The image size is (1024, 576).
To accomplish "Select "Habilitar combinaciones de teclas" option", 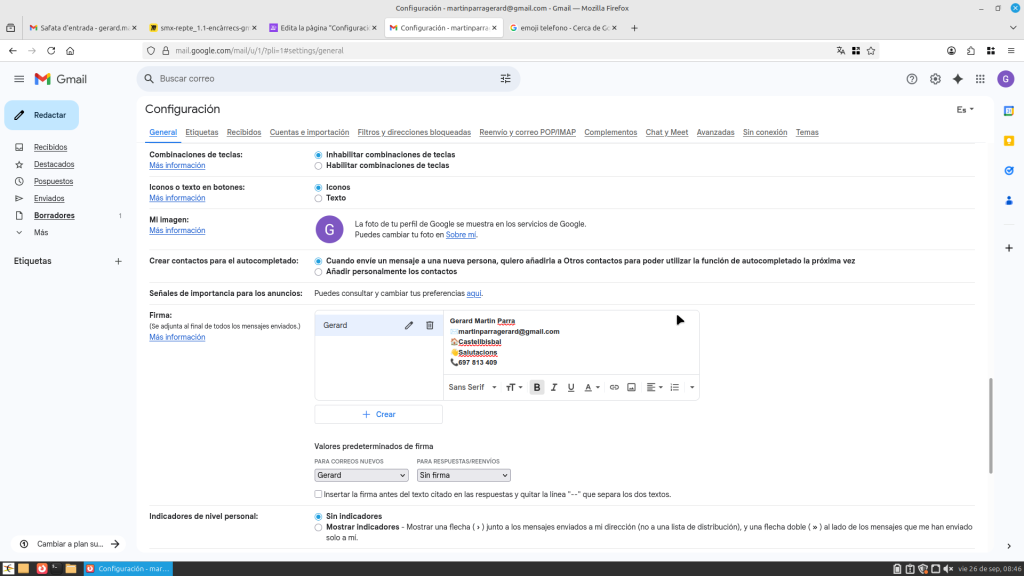I will click(318, 166).
